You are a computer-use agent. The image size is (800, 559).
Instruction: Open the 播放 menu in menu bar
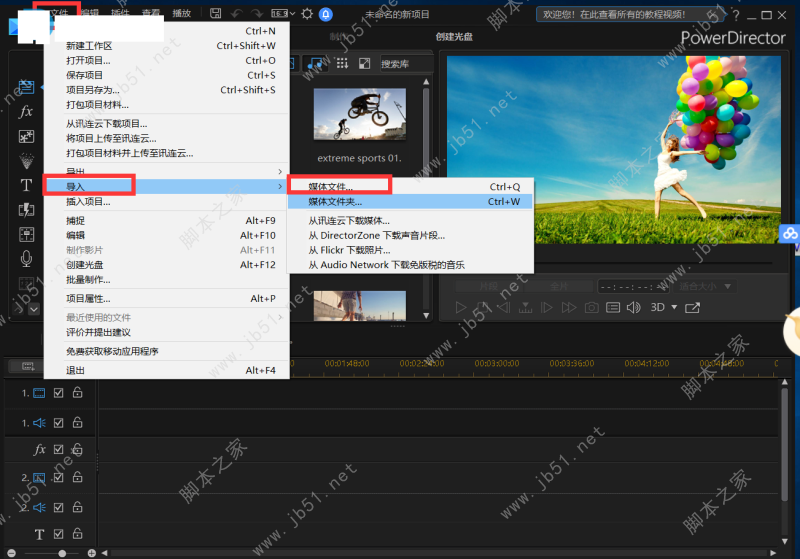[x=181, y=13]
